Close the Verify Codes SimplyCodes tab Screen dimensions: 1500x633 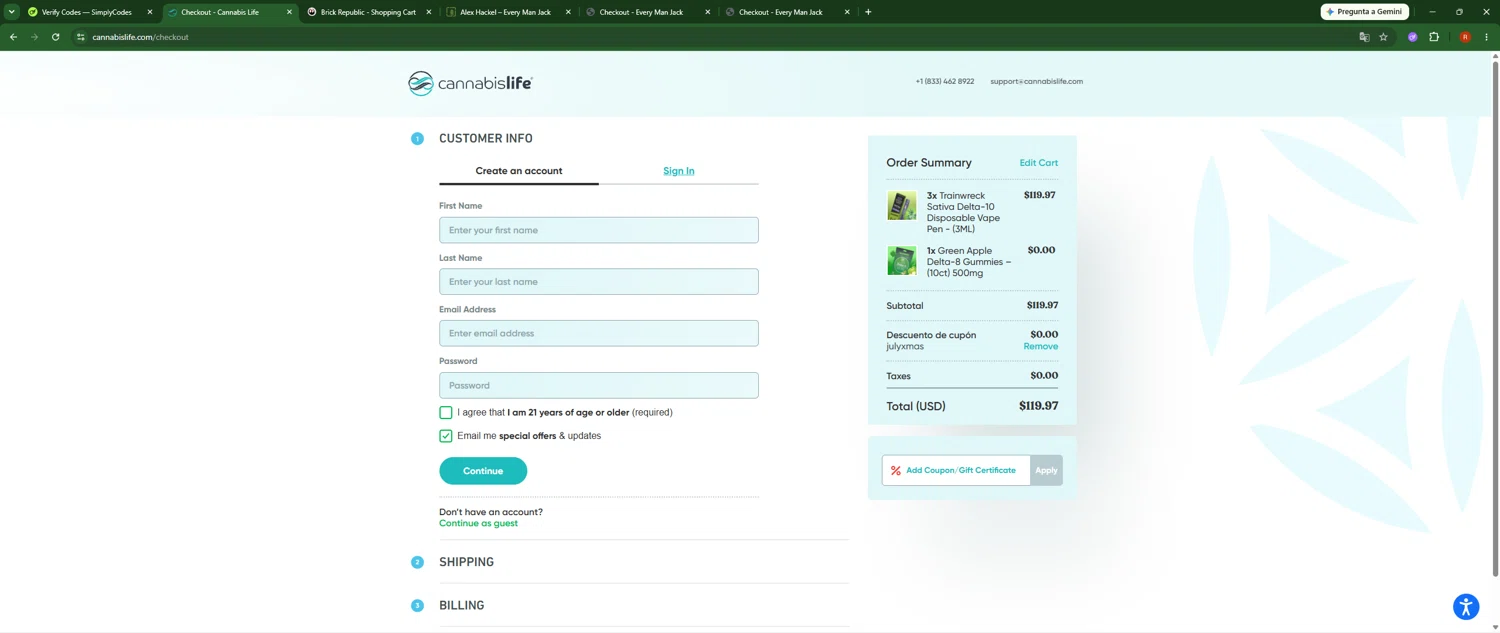[150, 12]
